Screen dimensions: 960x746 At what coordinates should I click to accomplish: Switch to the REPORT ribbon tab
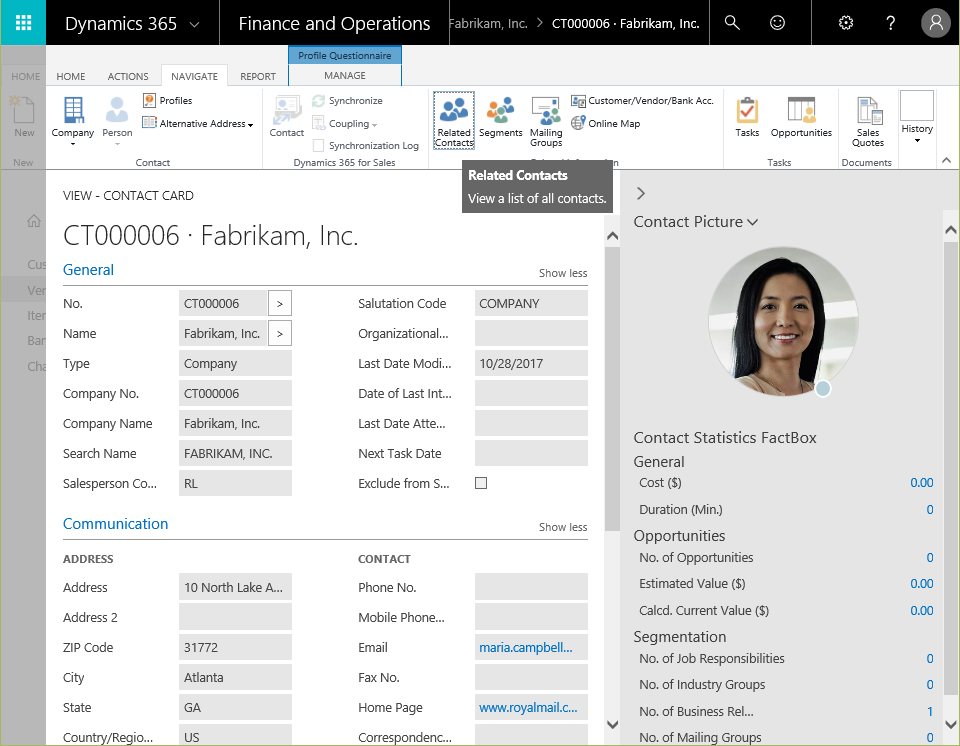coord(258,76)
